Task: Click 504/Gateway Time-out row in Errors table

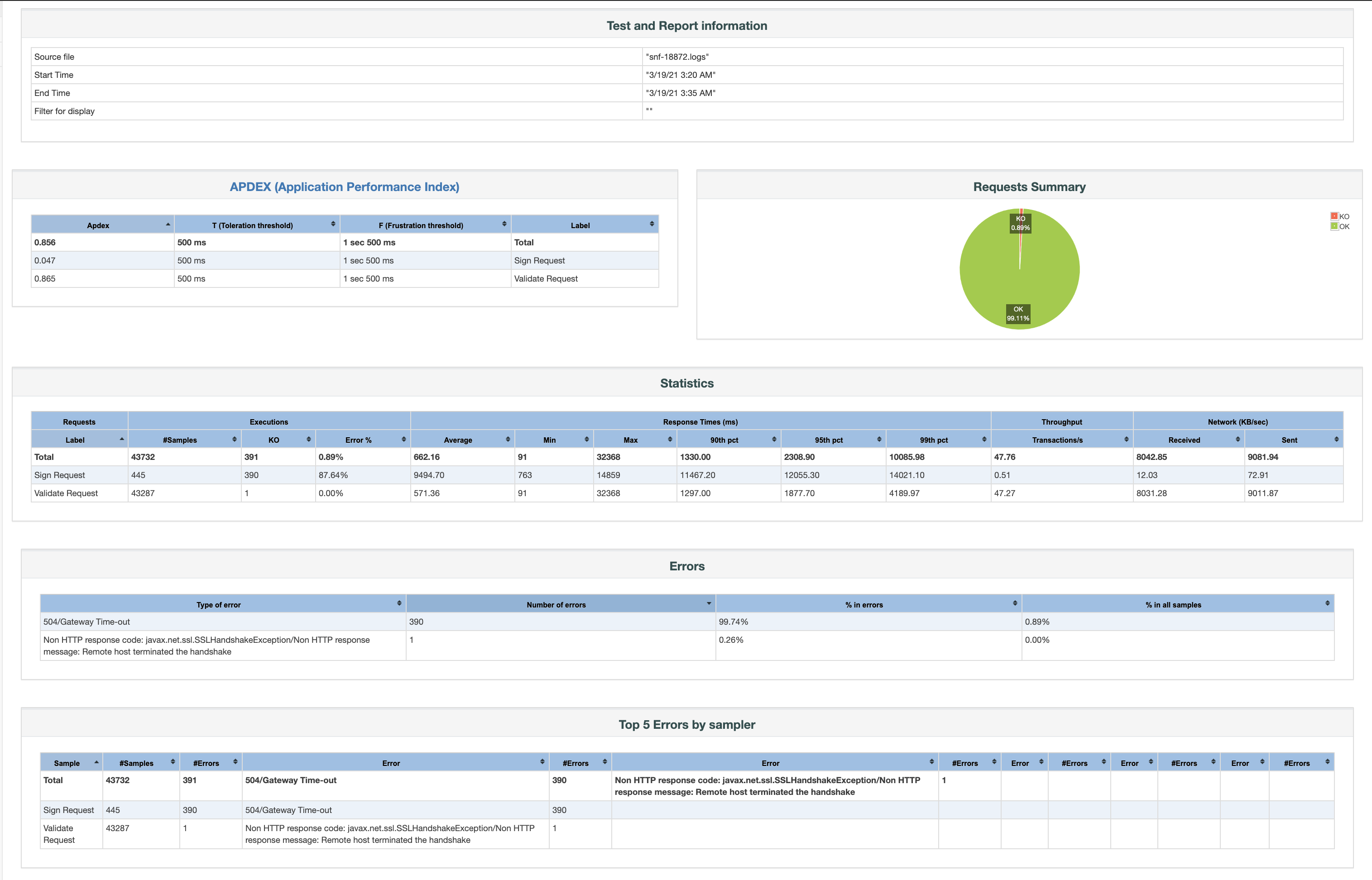Action: 687,622
